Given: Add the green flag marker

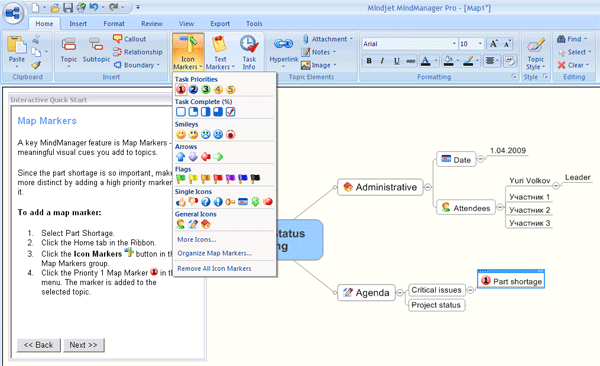Looking at the screenshot, I should pos(181,179).
